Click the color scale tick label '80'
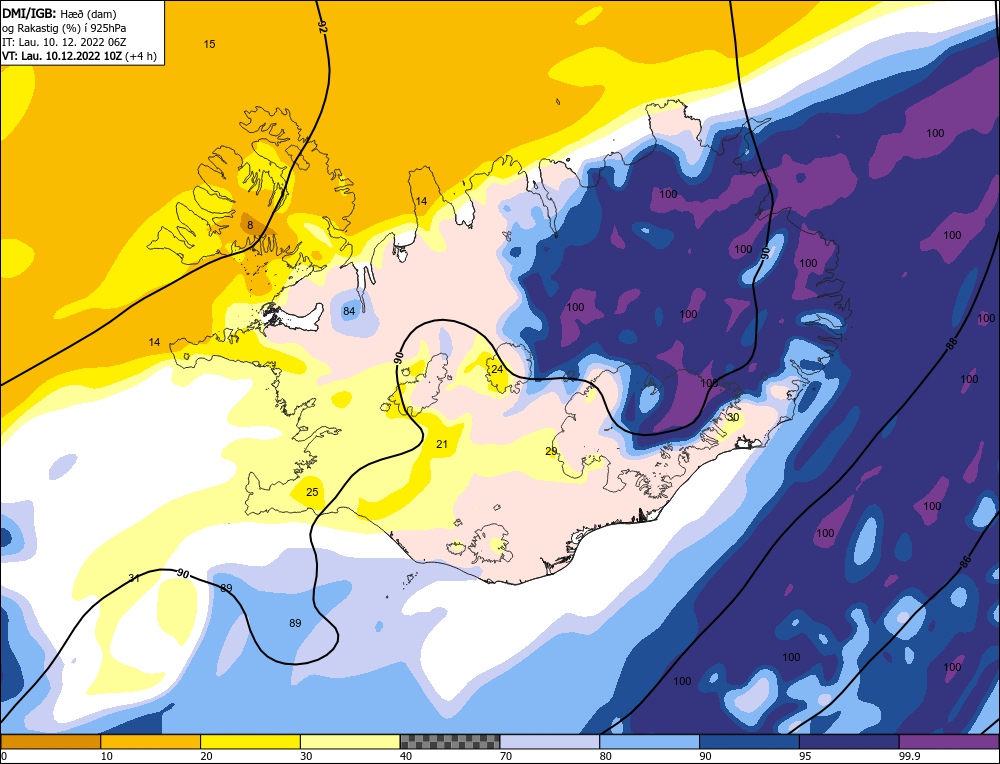This screenshot has width=1000, height=764. tap(605, 756)
